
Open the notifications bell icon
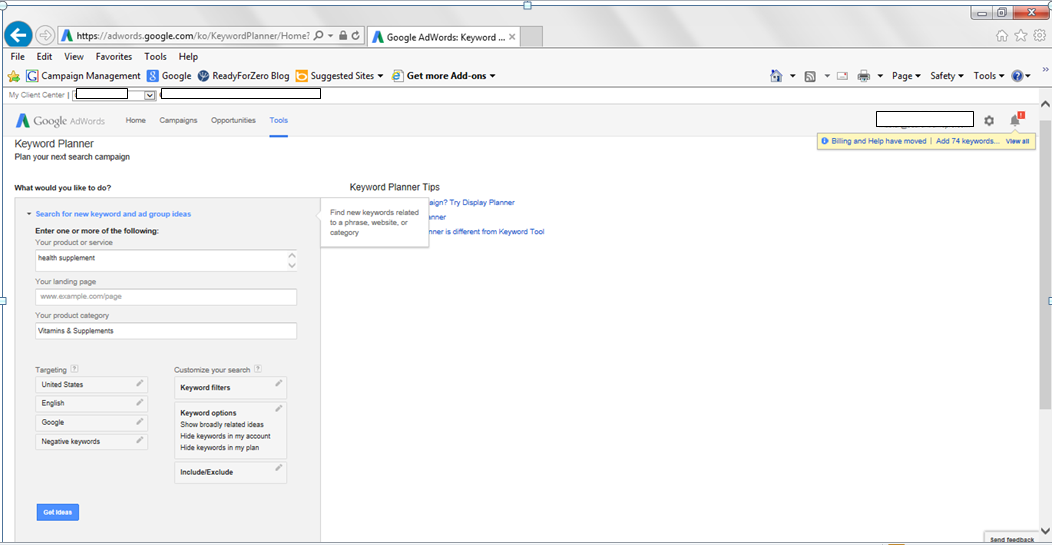[x=1015, y=120]
